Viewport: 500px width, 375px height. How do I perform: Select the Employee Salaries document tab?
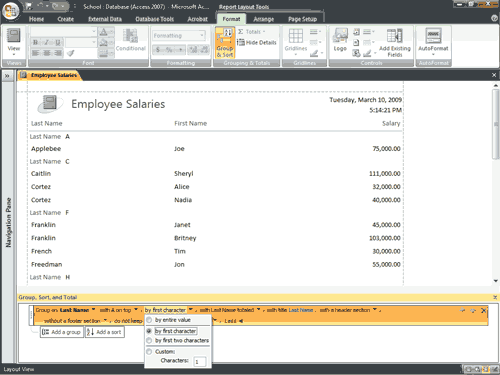click(49, 75)
